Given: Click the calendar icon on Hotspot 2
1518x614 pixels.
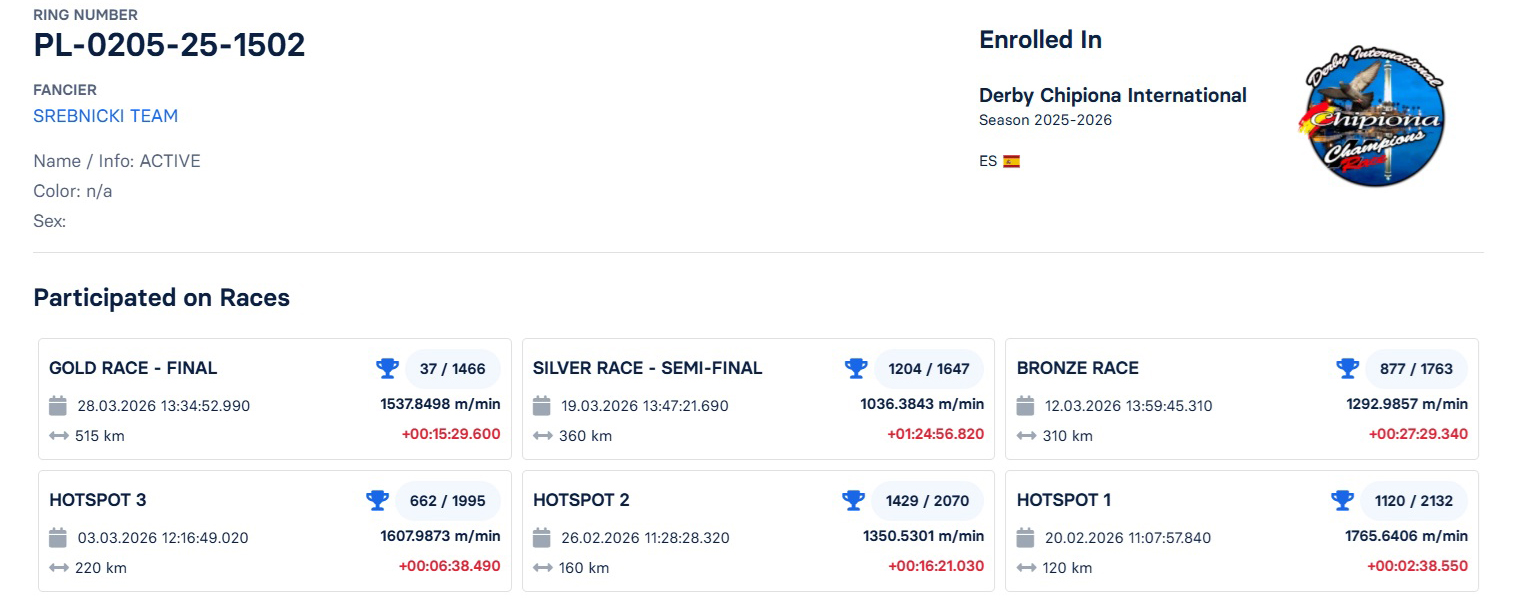Looking at the screenshot, I should (x=542, y=537).
